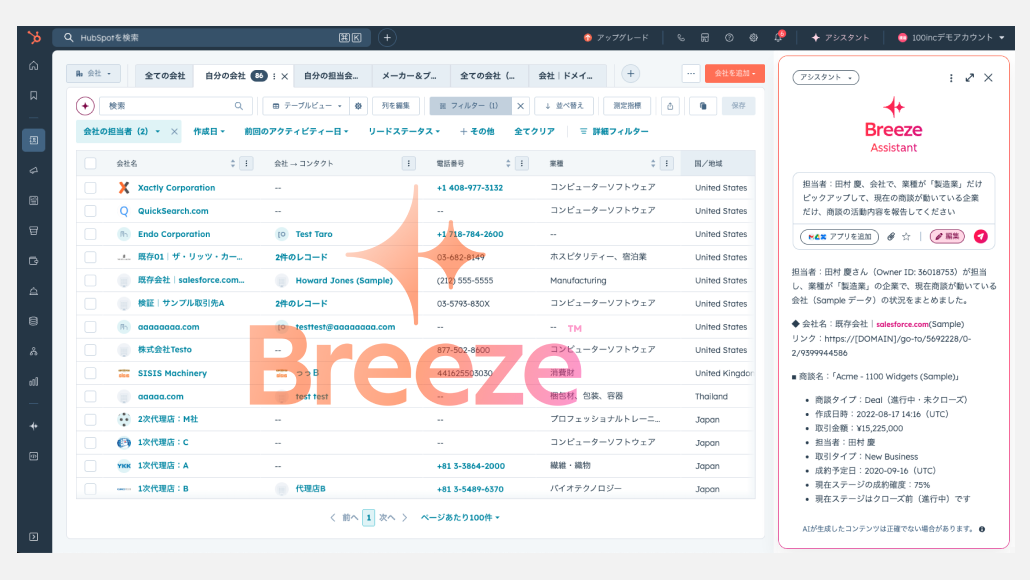
Task: Expand the リードステータス filter dropdown
Action: click(404, 131)
